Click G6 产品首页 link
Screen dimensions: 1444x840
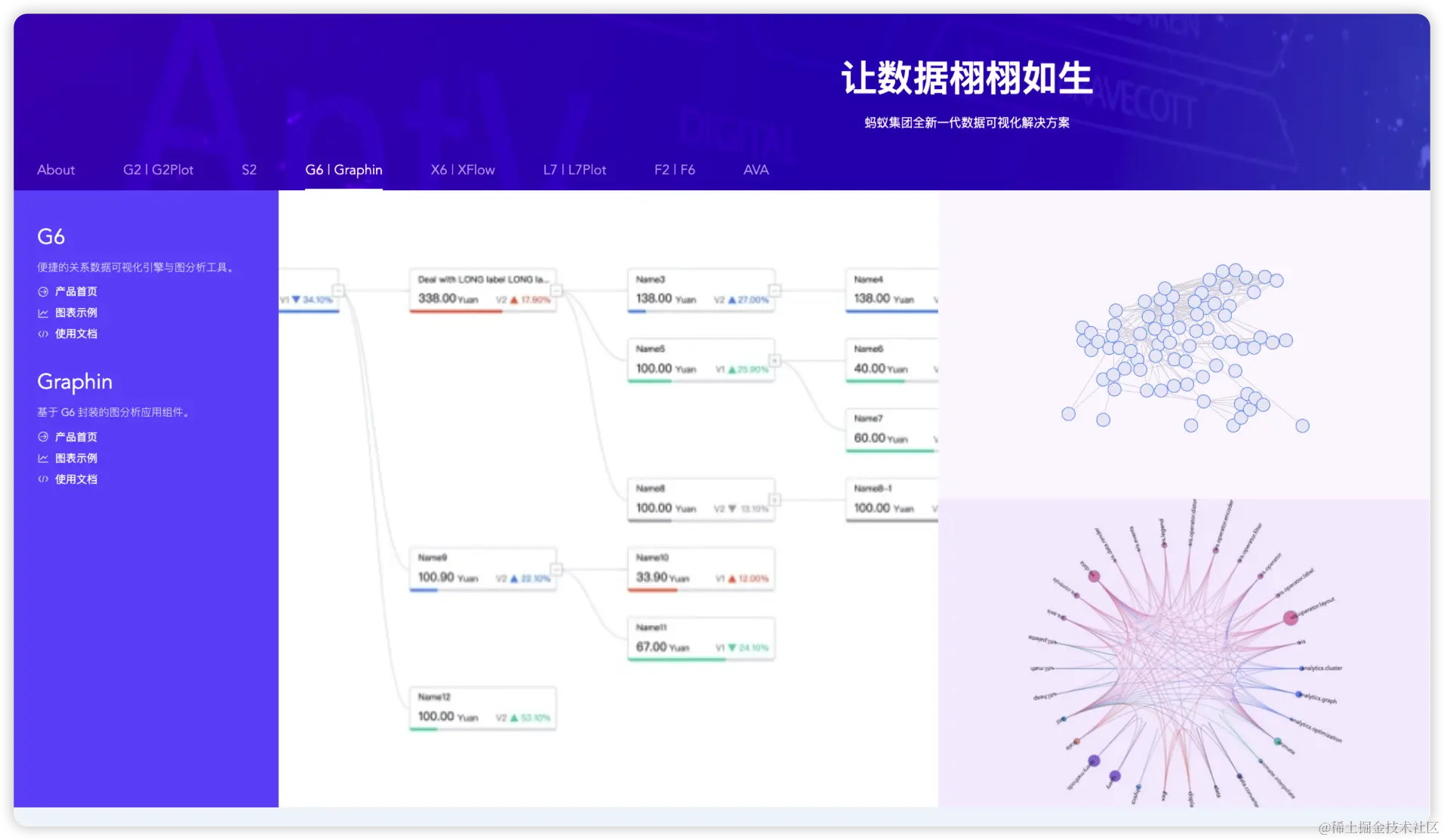[x=75, y=291]
